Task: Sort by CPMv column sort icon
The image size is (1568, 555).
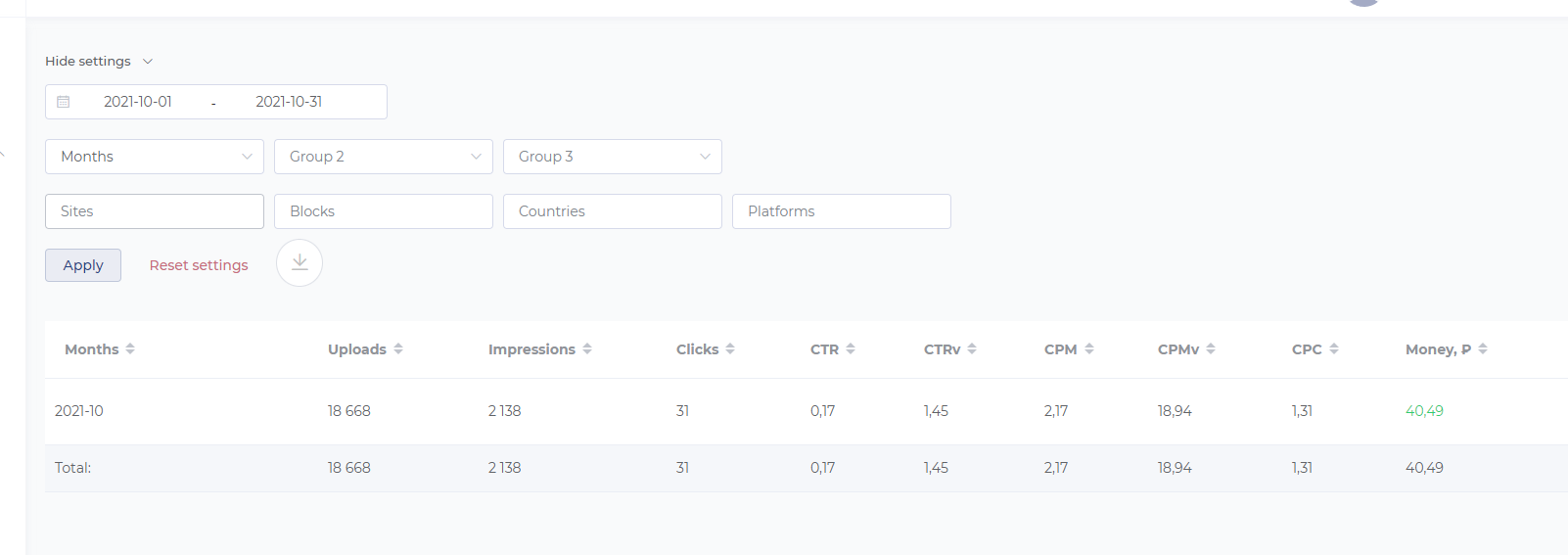Action: [x=1211, y=349]
